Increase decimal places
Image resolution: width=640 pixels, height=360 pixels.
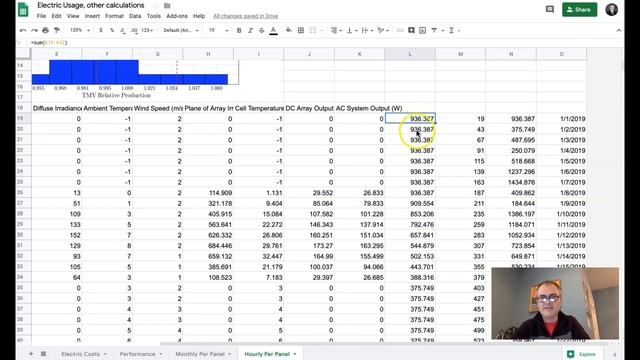coord(134,30)
